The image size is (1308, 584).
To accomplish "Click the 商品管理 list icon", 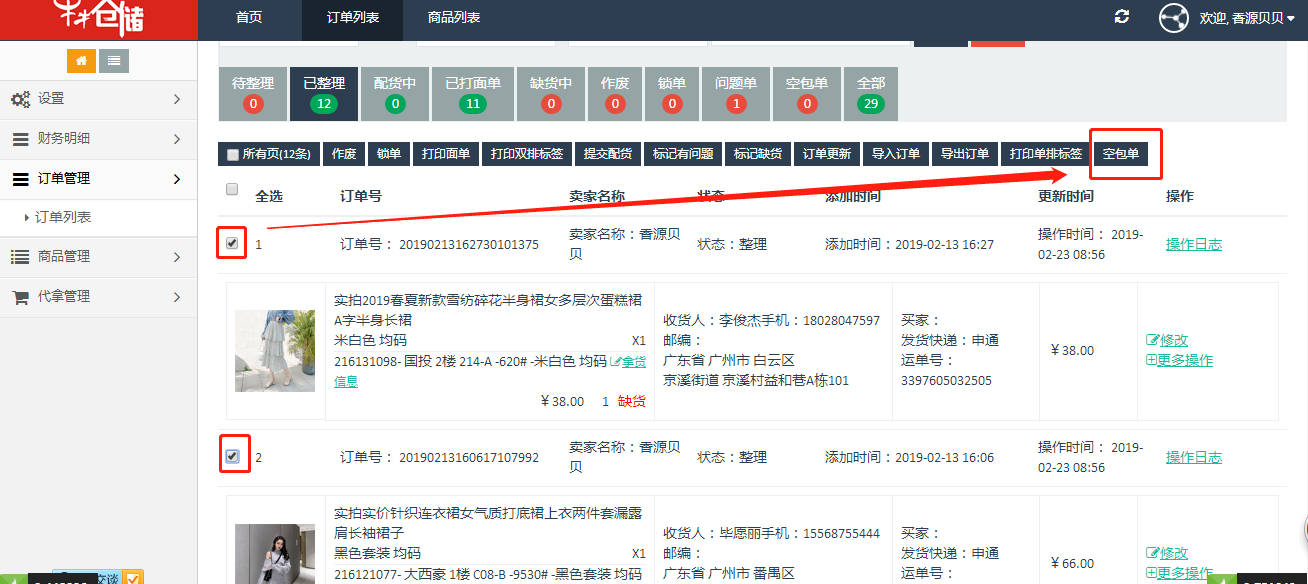I will click(x=20, y=257).
